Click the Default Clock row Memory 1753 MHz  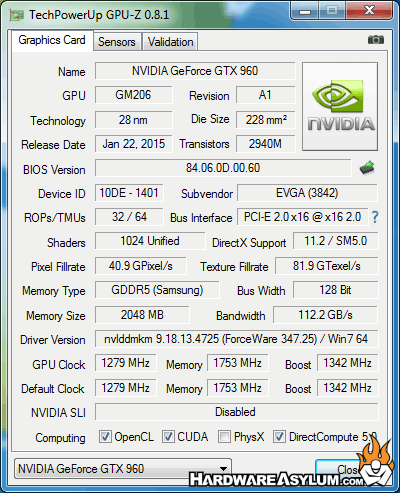pyautogui.click(x=237, y=388)
